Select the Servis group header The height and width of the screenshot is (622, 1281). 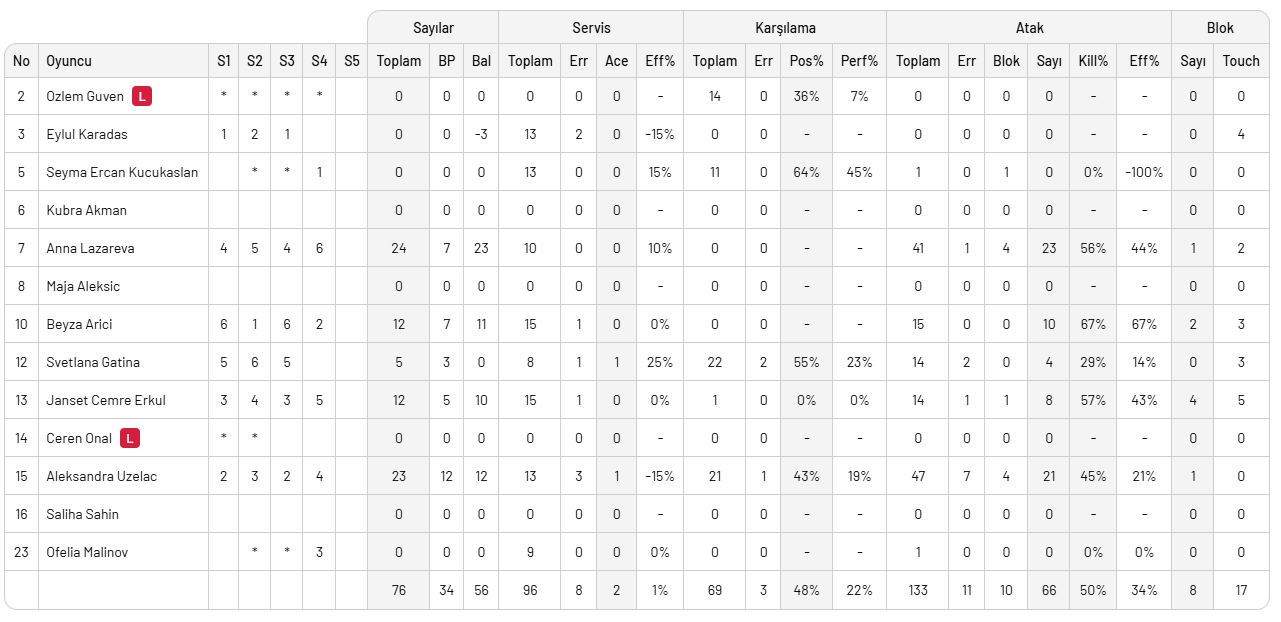click(x=591, y=28)
